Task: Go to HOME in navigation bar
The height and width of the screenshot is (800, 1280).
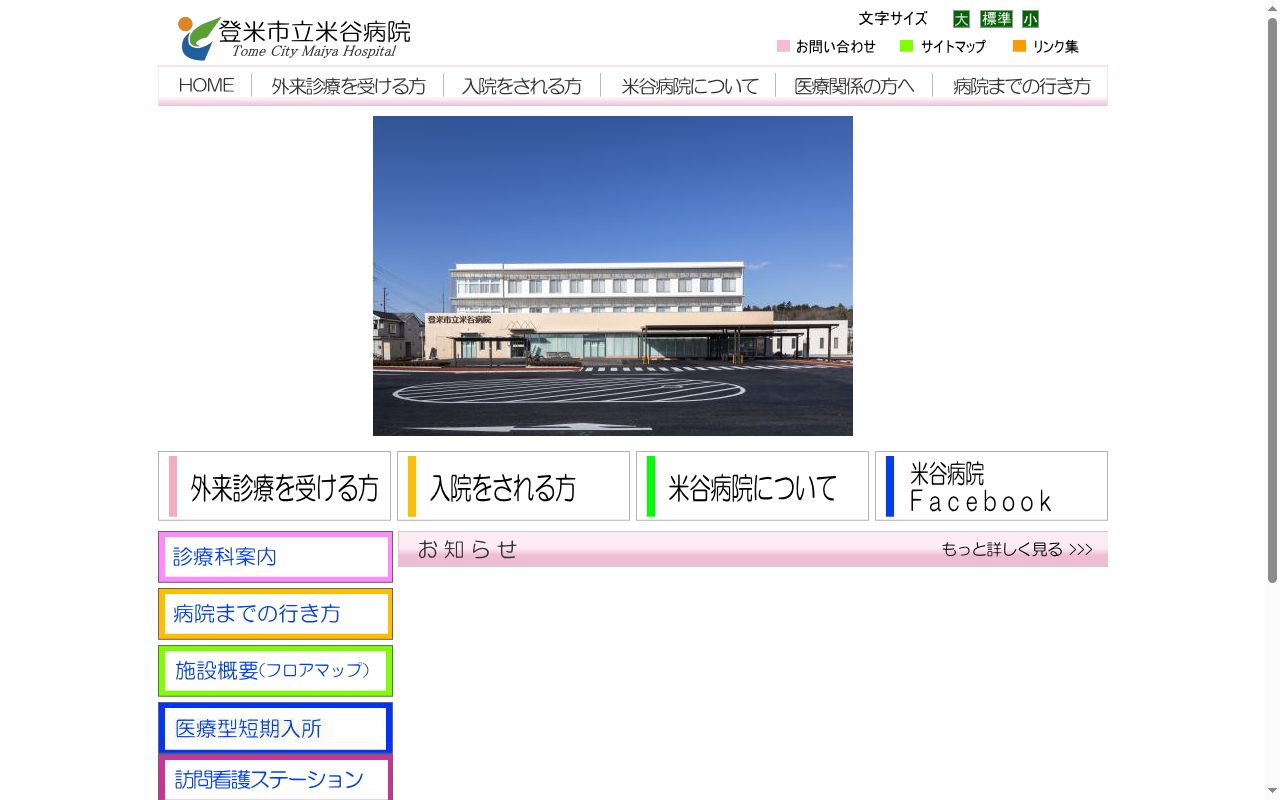Action: (206, 86)
